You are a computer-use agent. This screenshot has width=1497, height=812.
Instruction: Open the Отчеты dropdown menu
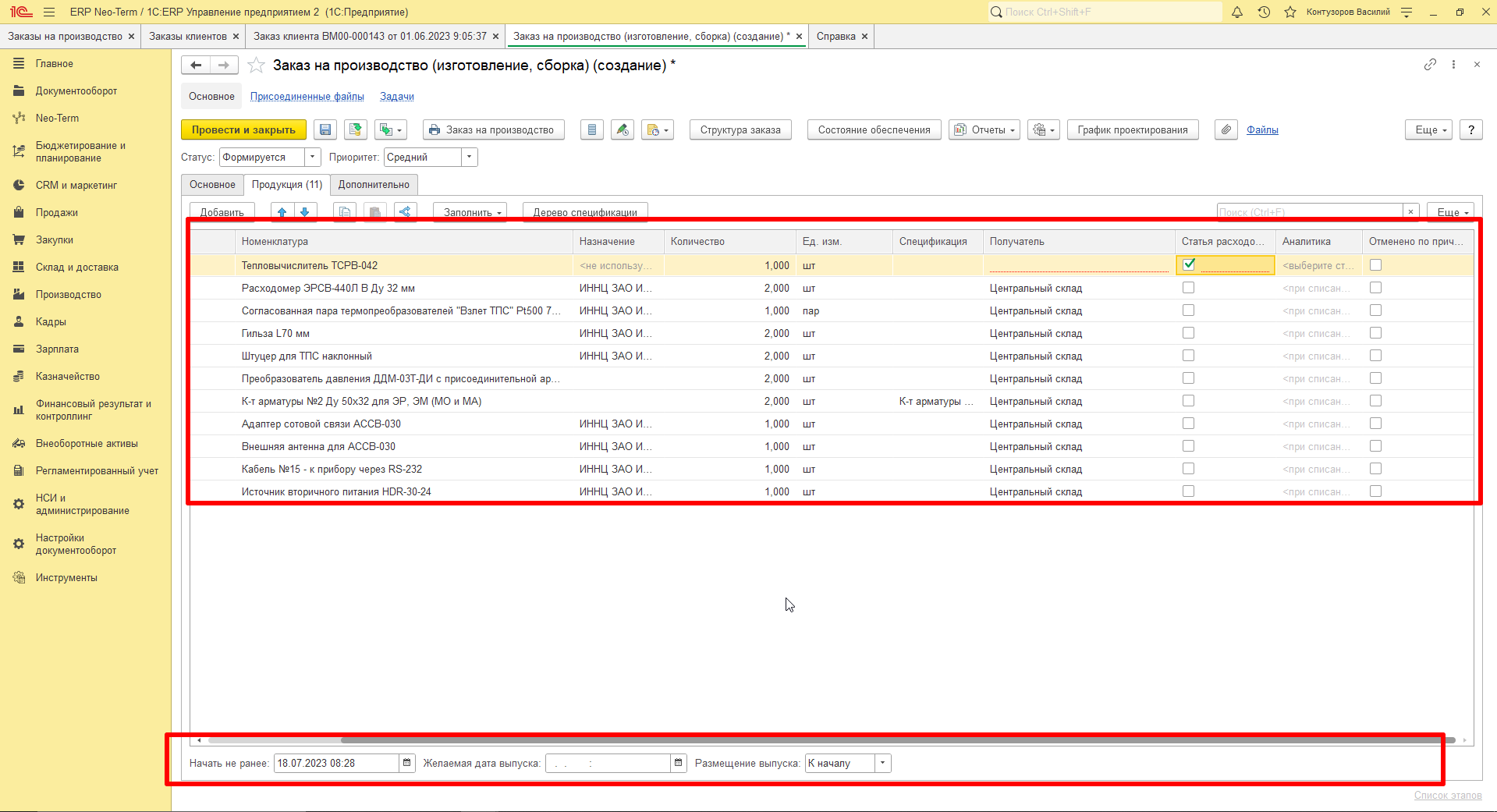(986, 130)
